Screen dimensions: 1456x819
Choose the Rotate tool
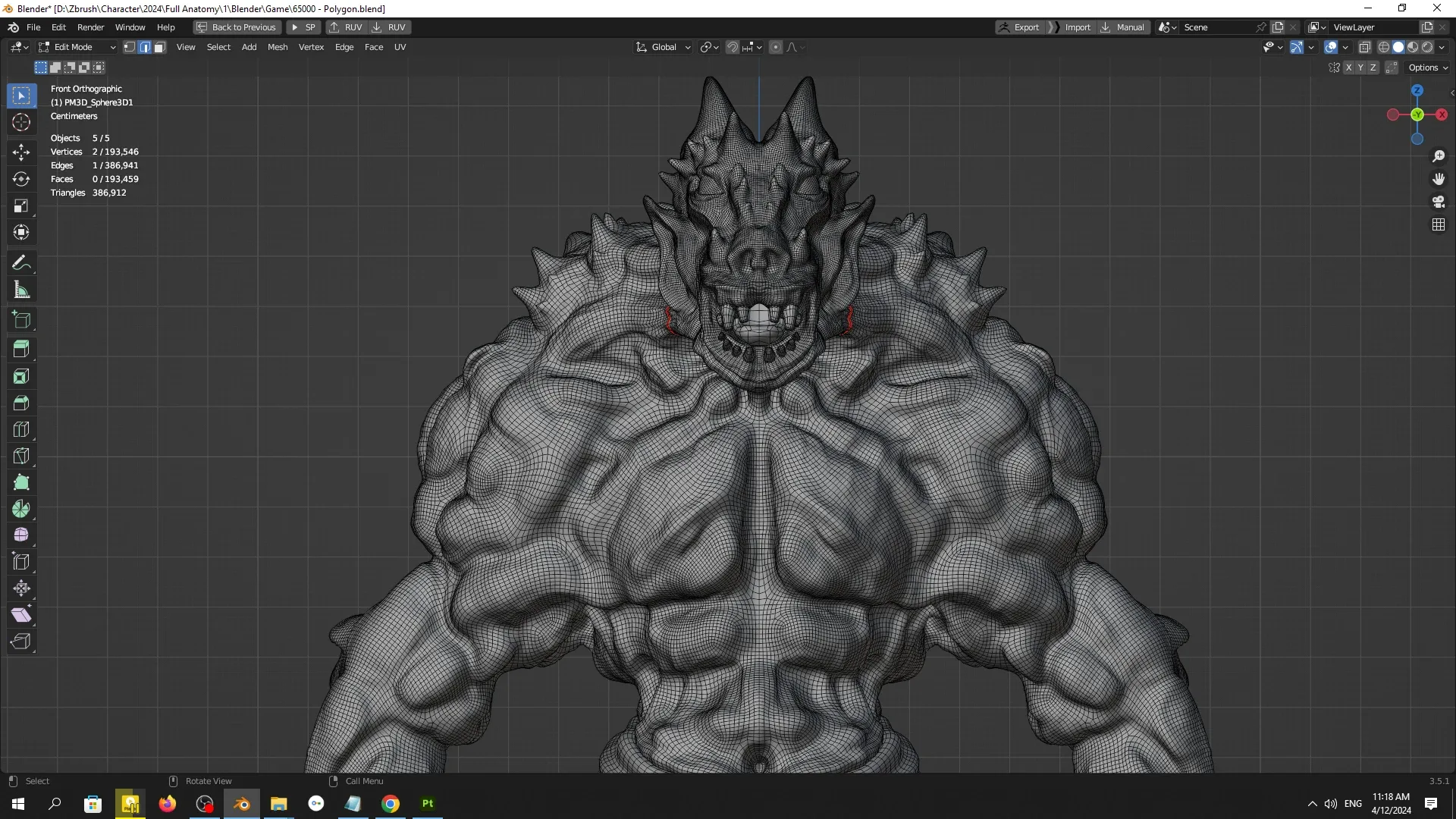click(21, 179)
